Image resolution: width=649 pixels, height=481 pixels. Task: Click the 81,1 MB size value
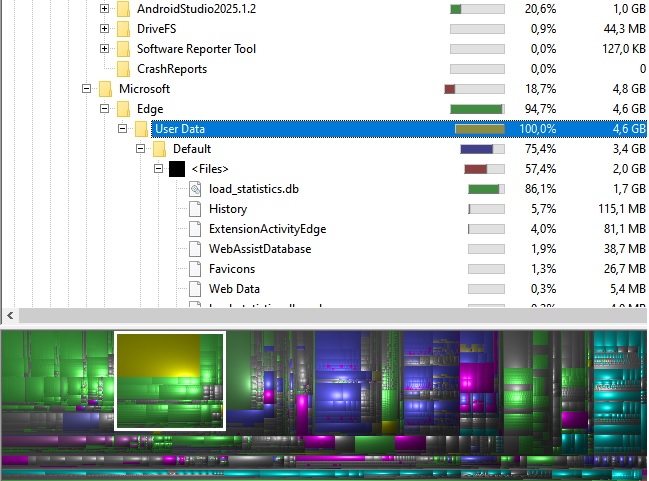(625, 229)
